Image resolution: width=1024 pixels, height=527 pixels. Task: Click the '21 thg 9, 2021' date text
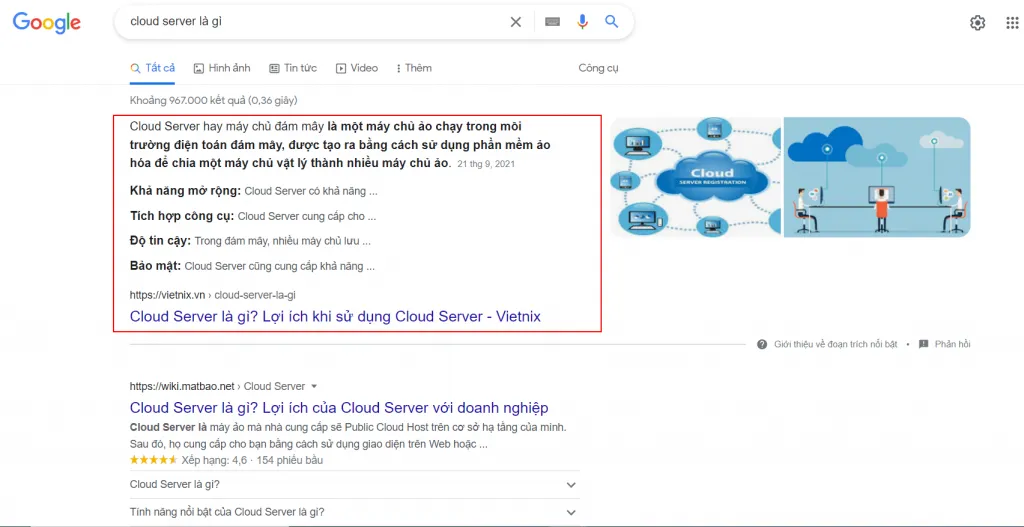coord(486,164)
